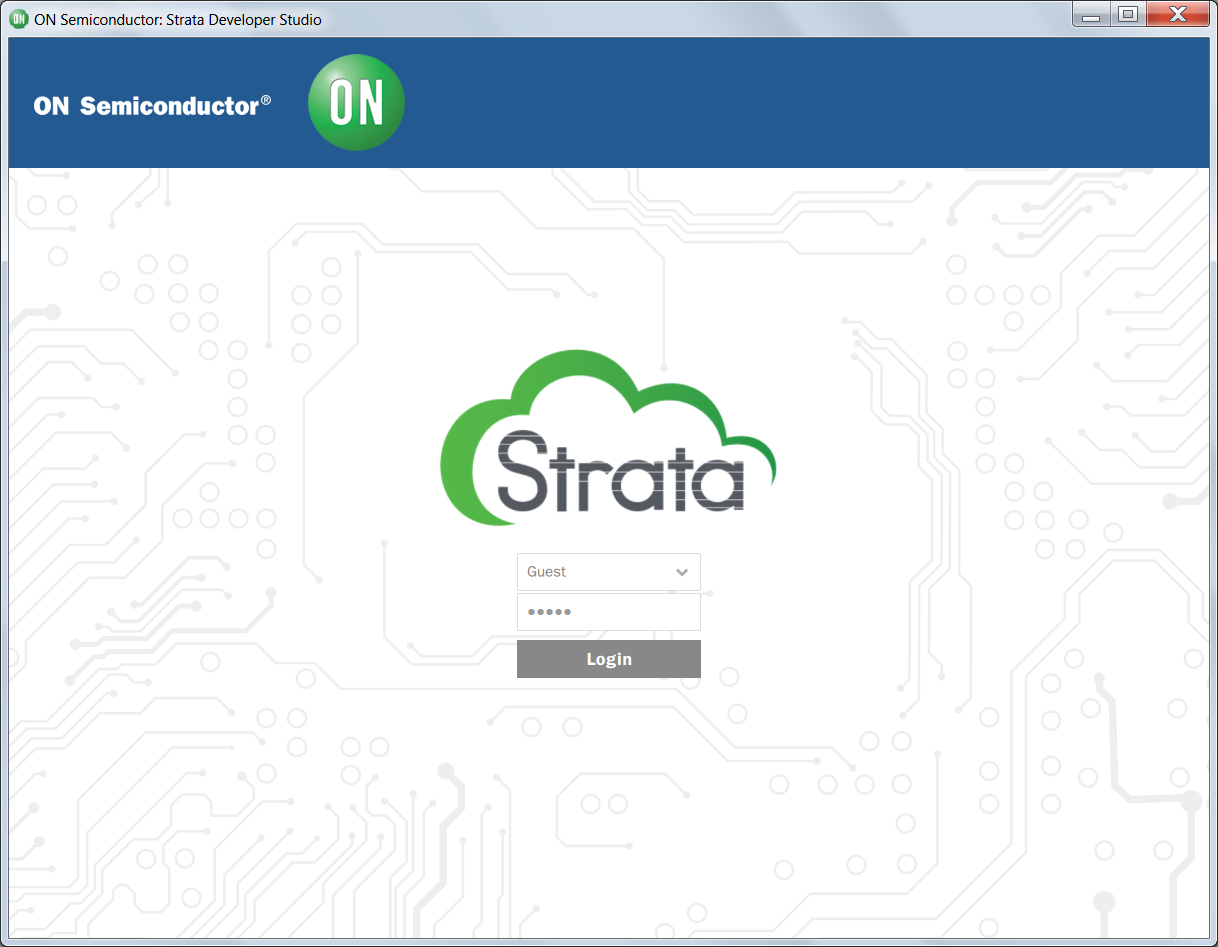Click the circuit board background below the Login button

pyautogui.click(x=608, y=780)
